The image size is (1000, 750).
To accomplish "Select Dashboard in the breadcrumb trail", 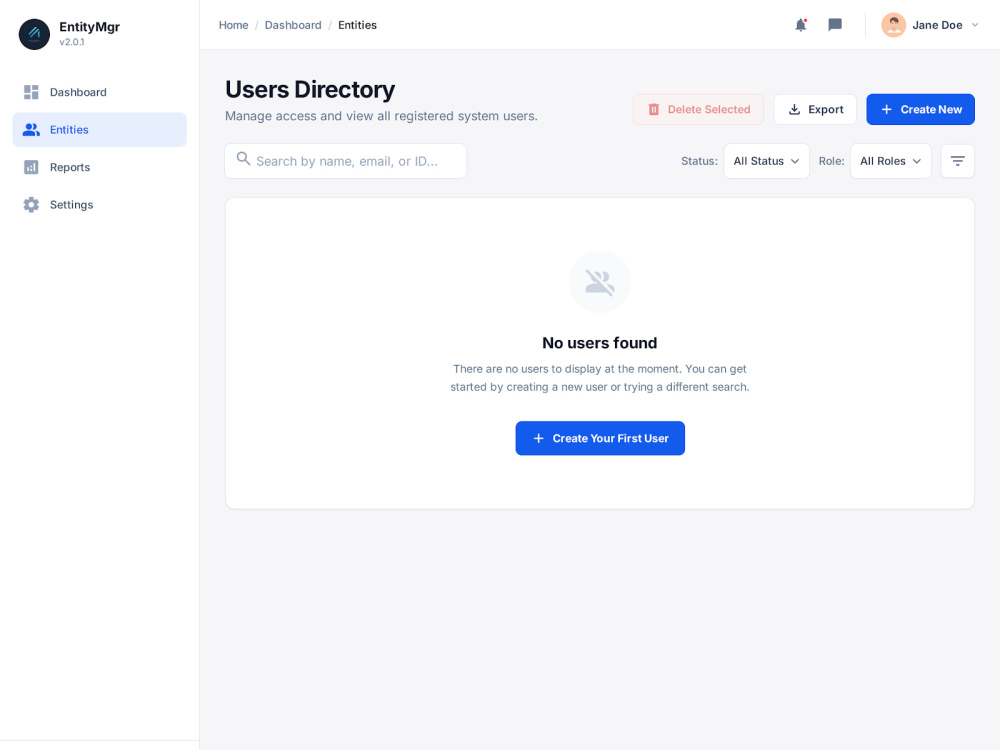I will 293,25.
